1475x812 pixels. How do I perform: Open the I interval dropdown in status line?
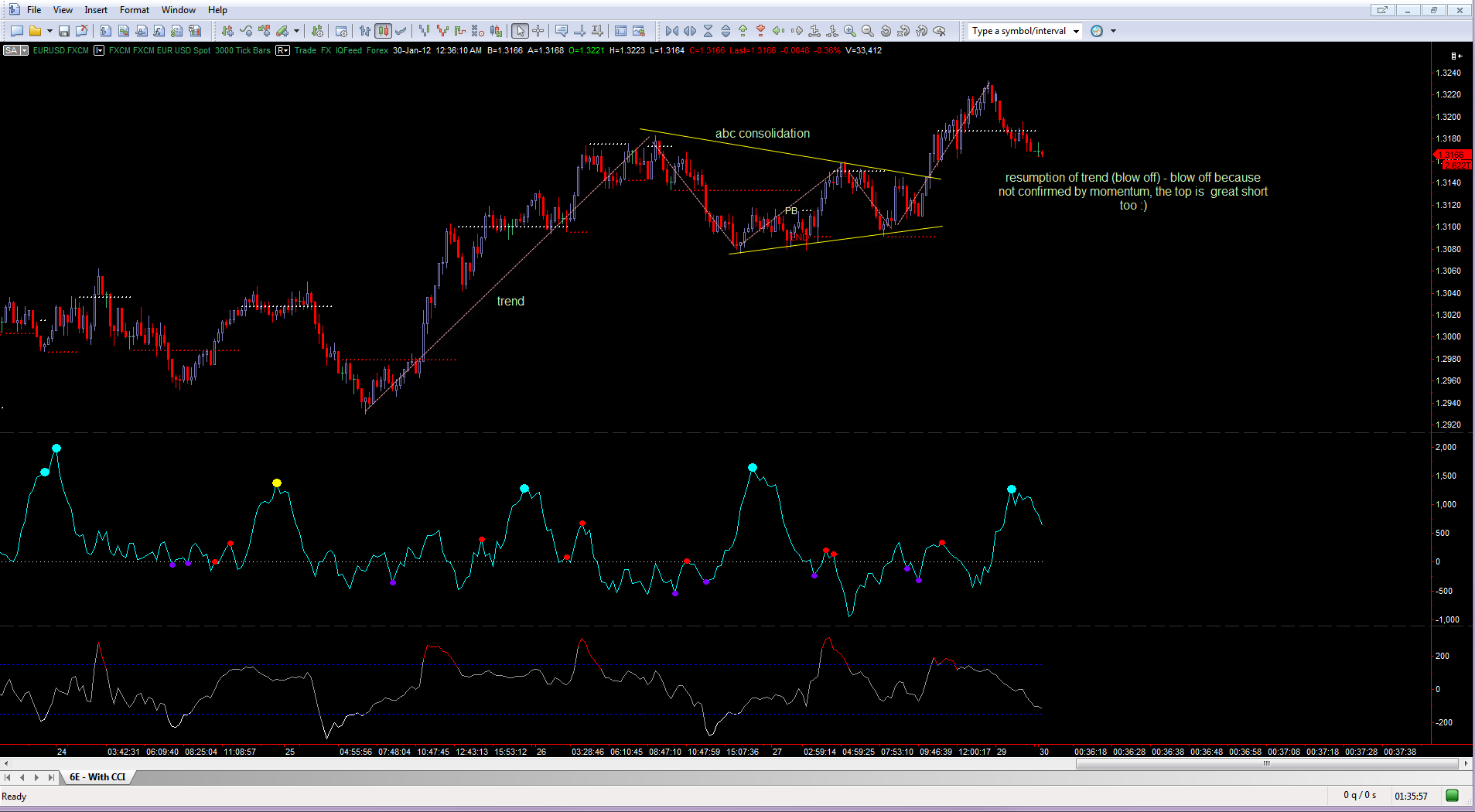point(99,50)
